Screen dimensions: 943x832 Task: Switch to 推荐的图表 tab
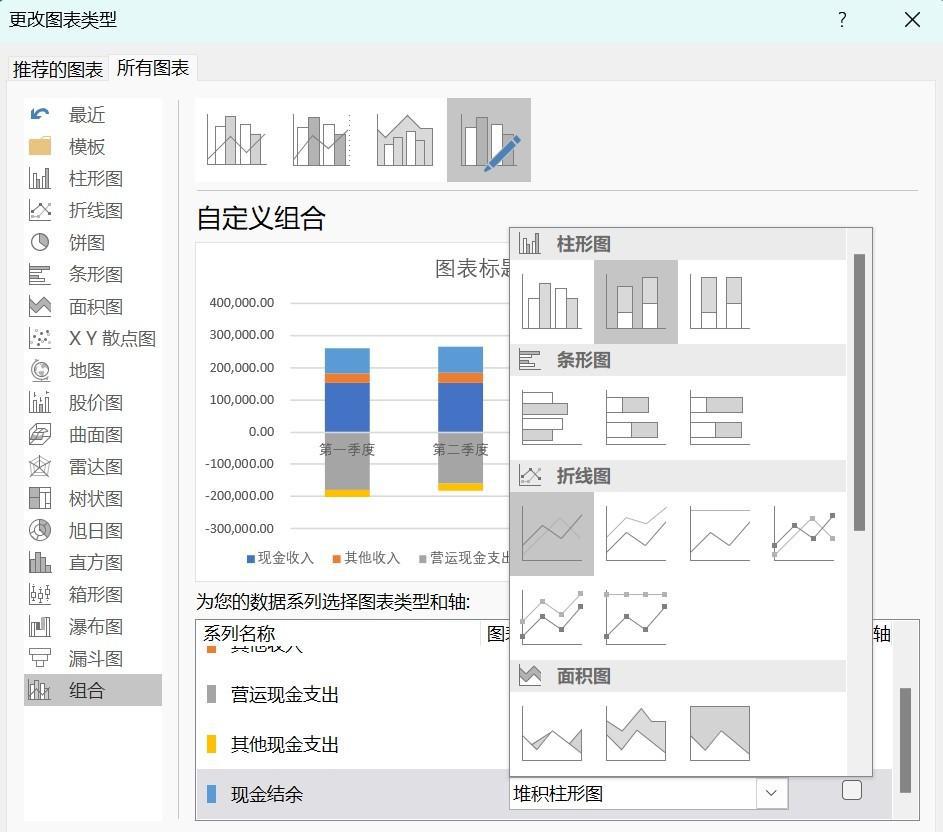point(58,69)
